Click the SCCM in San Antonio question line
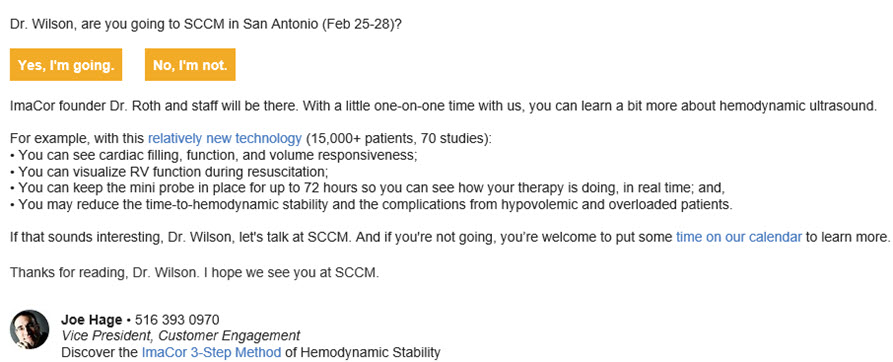The image size is (893, 362). (206, 26)
